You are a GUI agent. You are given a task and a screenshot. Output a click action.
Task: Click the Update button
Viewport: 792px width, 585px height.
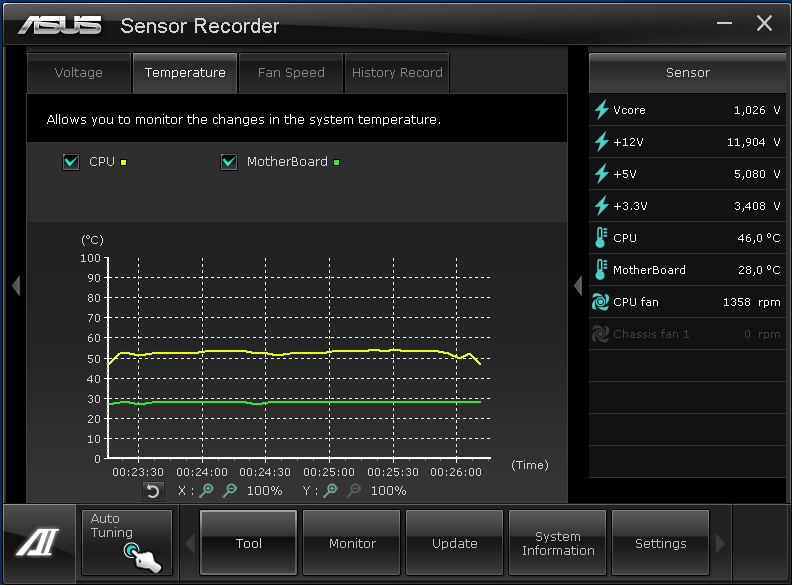(x=455, y=543)
